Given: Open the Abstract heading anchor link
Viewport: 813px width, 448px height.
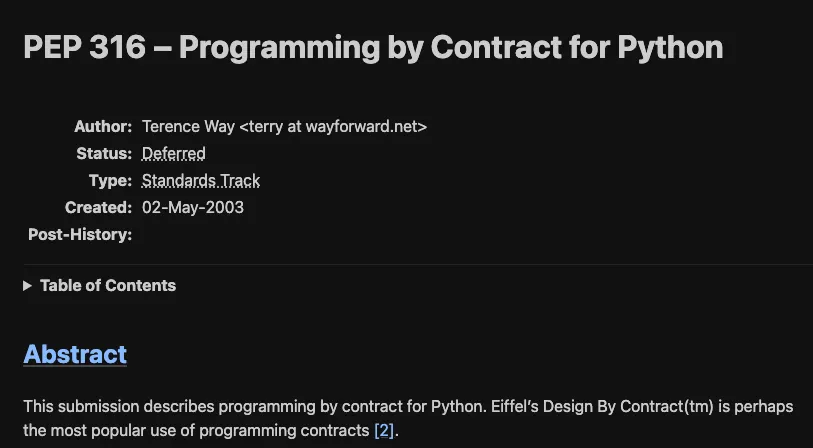Looking at the screenshot, I should [x=75, y=354].
